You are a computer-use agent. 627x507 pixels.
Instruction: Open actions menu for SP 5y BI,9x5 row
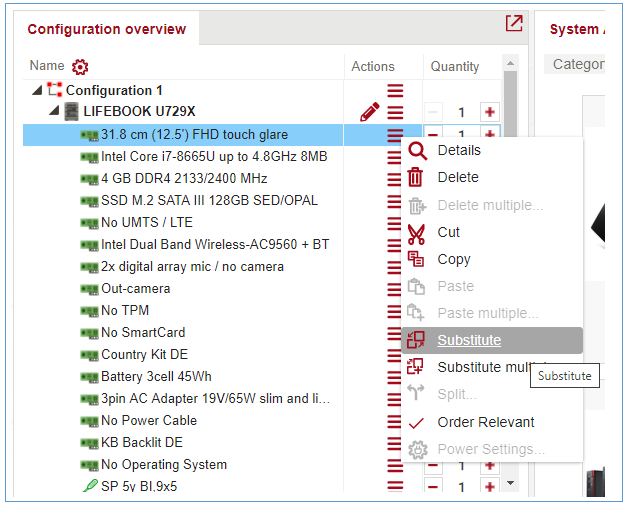395,486
